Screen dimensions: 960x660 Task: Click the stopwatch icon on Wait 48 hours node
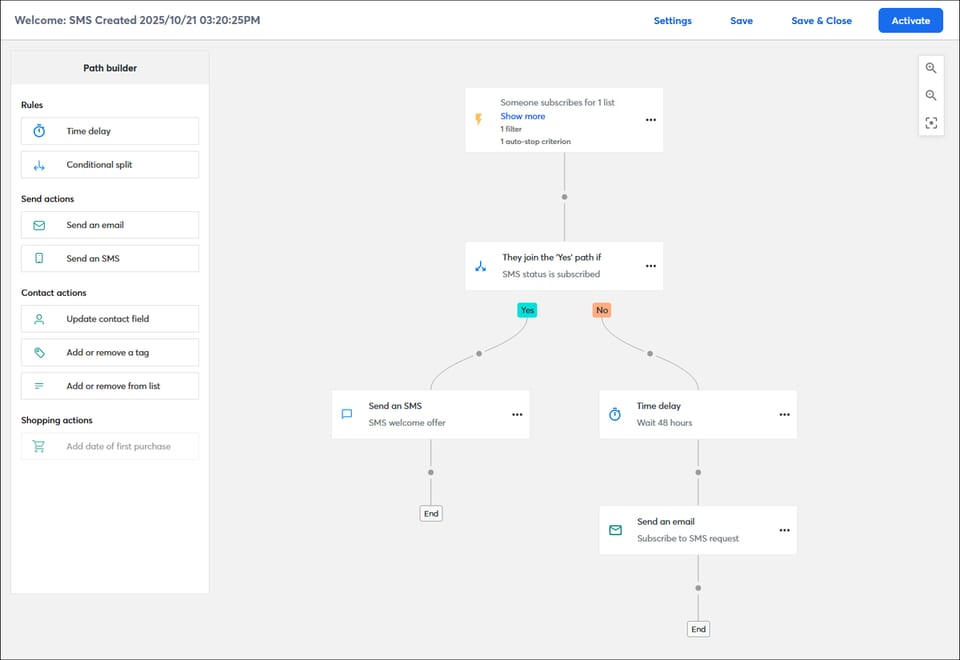[615, 414]
